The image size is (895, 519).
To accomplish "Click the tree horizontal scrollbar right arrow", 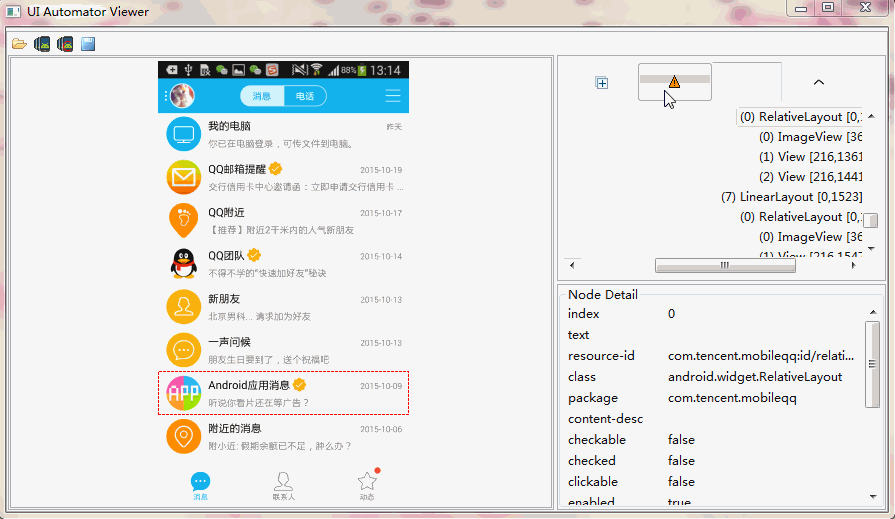I will click(x=854, y=265).
